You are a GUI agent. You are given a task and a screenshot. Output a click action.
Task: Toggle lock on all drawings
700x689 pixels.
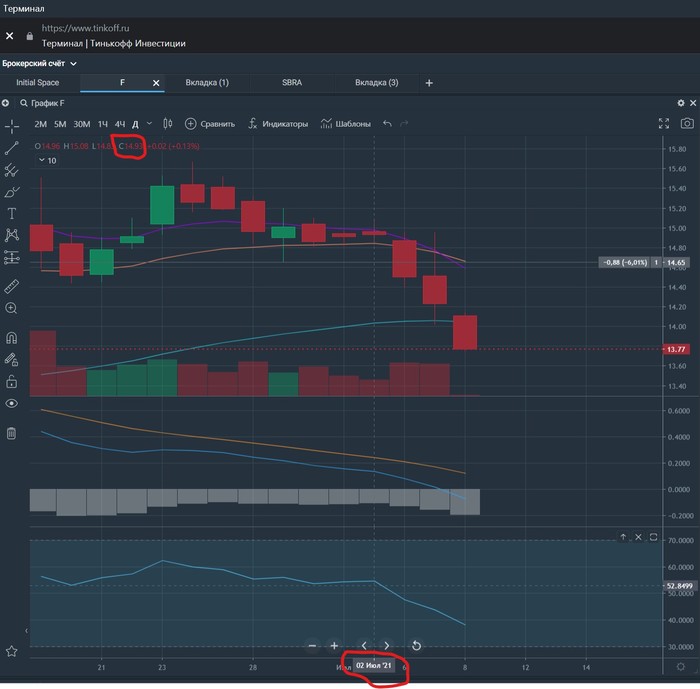12,382
